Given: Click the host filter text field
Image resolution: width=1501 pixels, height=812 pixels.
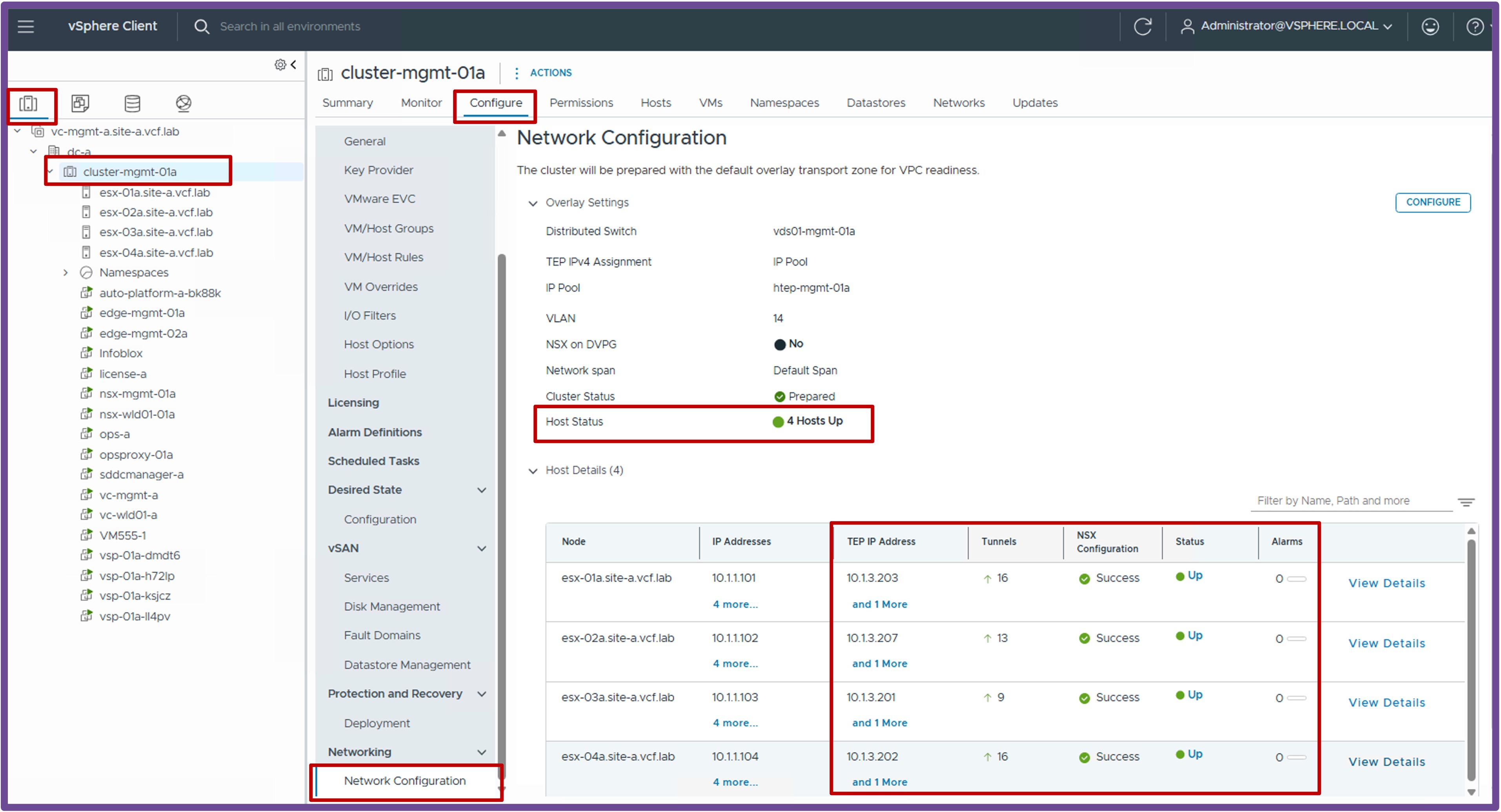Looking at the screenshot, I should [x=1351, y=501].
